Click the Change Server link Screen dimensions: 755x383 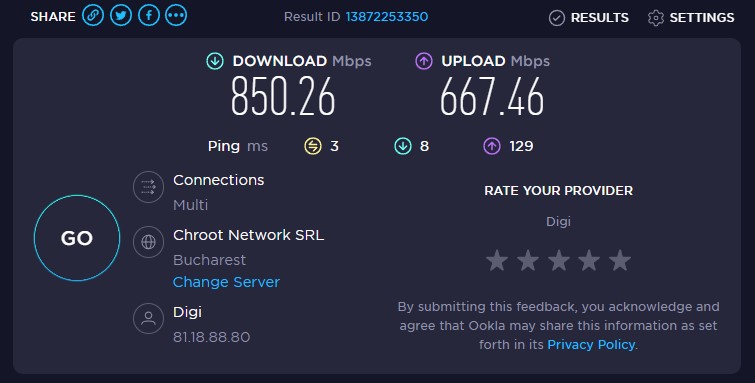tap(226, 282)
